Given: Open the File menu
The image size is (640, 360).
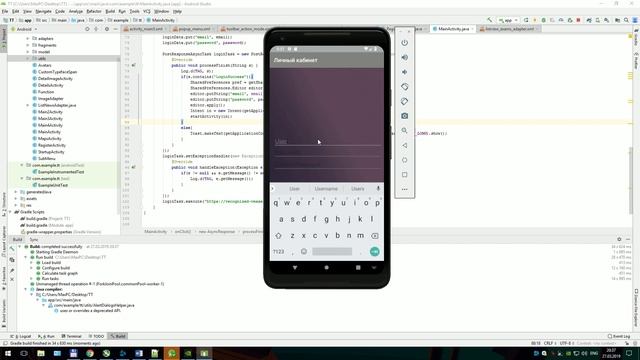Looking at the screenshot, I should pyautogui.click(x=5, y=11).
